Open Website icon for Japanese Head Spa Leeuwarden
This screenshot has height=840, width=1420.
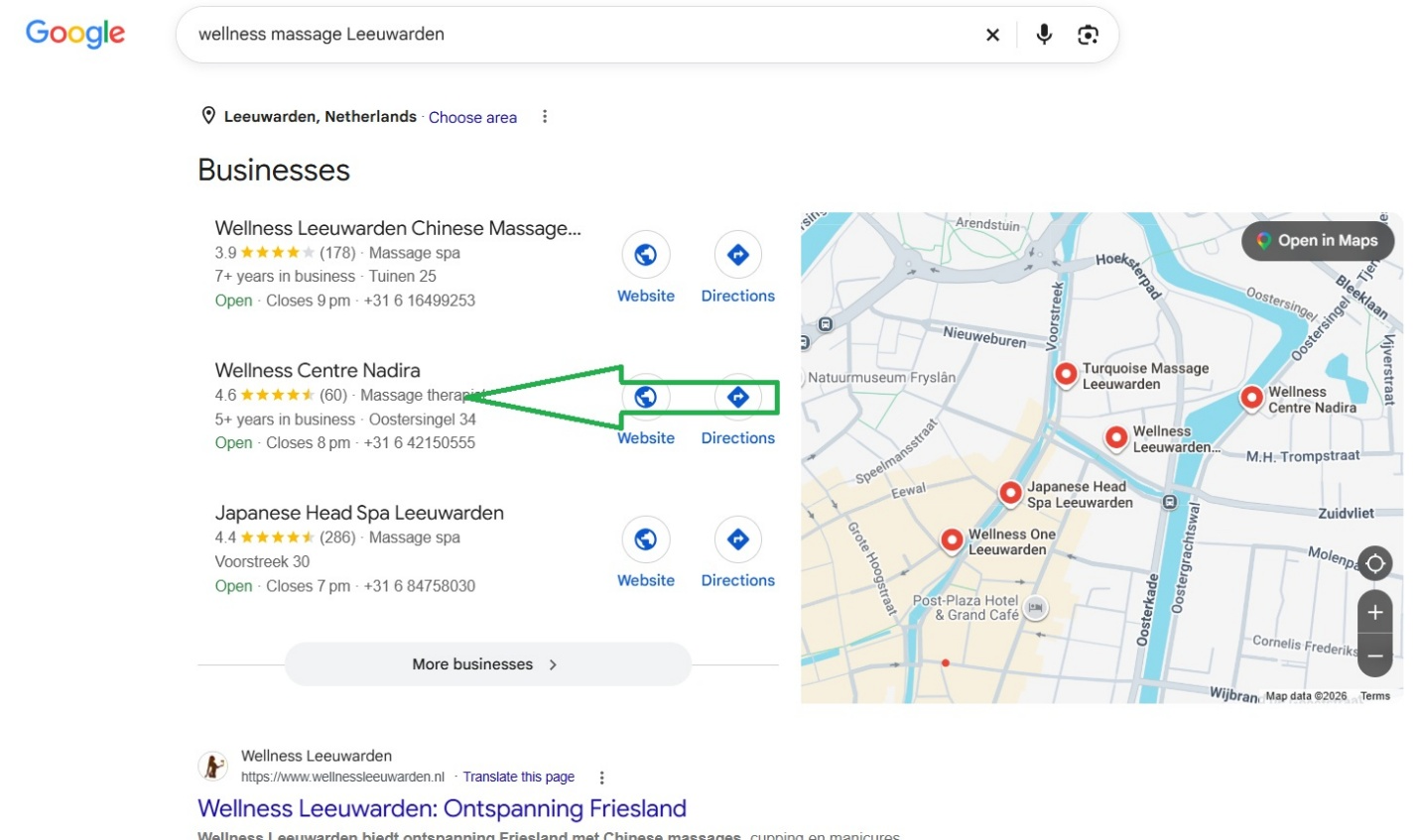pos(646,540)
